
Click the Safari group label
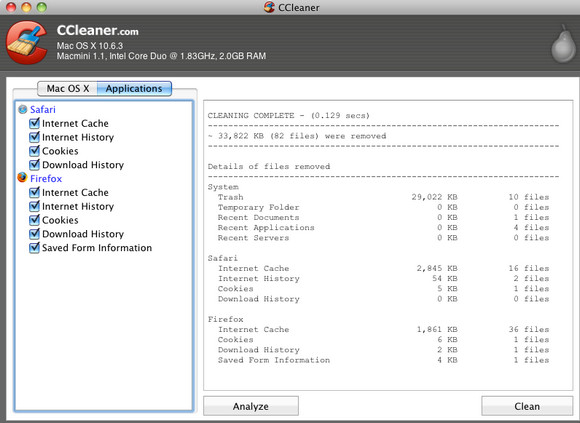(x=43, y=109)
